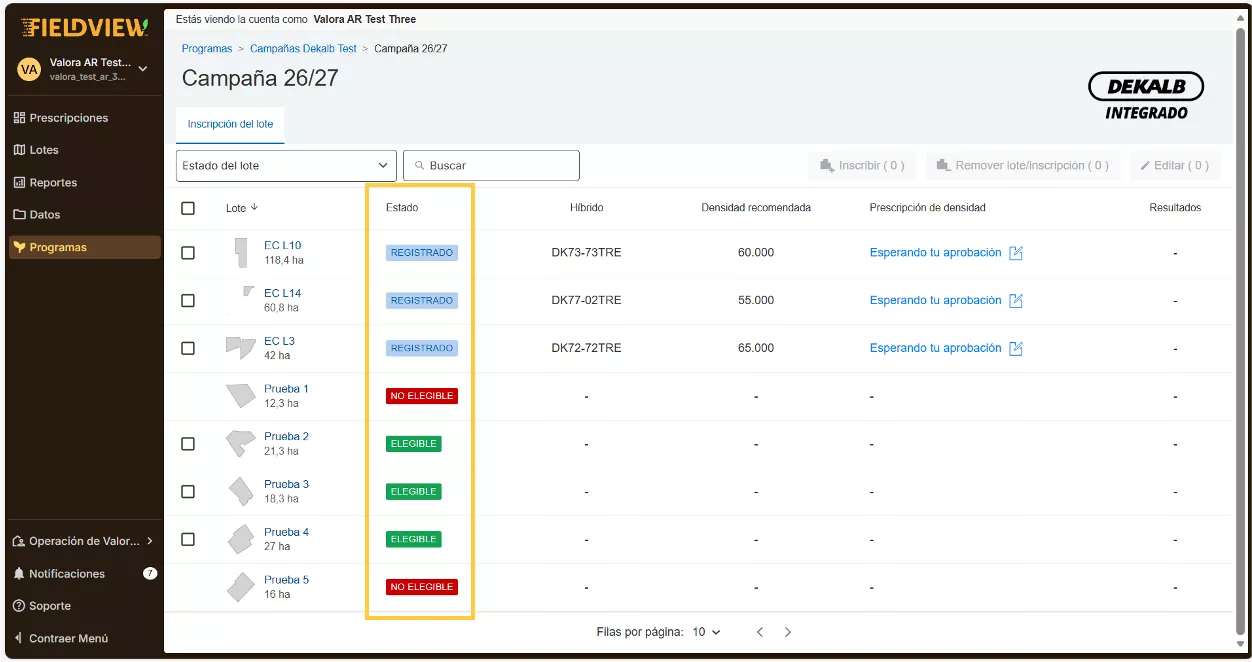Open Esperando tu aprobación for EC L3
Image resolution: width=1252 pixels, height=662 pixels.
[935, 348]
